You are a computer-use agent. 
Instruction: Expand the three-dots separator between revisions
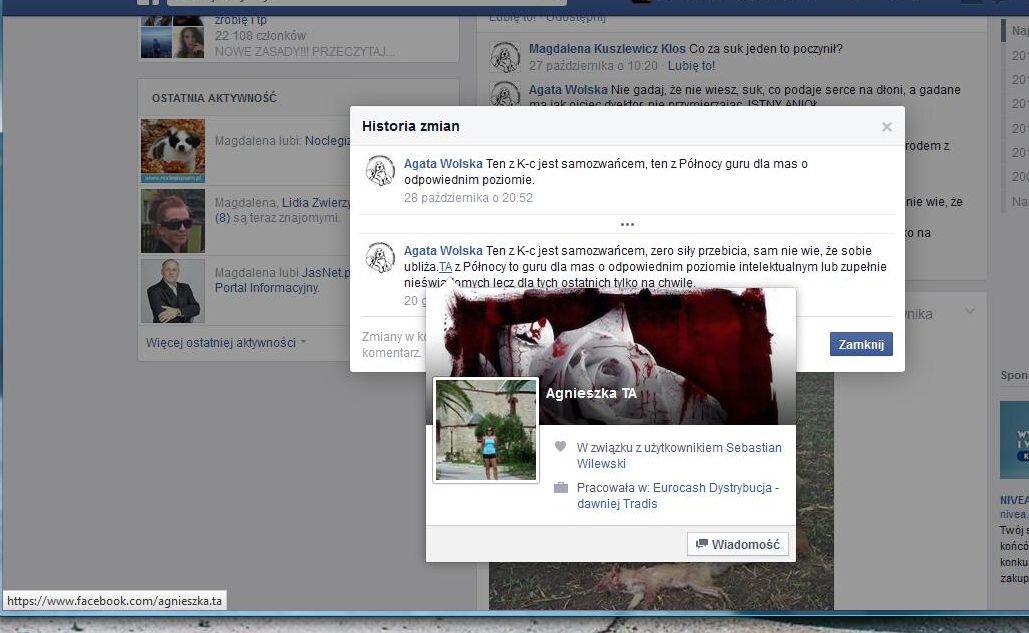(x=627, y=224)
